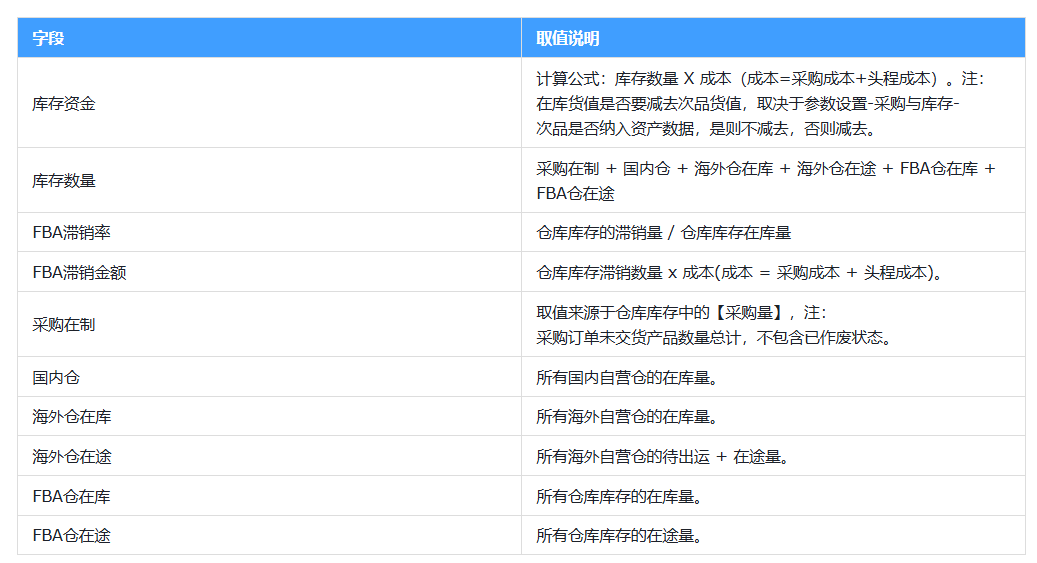
Task: Click 所有海外自营仓的待出运 + 在途量 text
Action: 662,456
